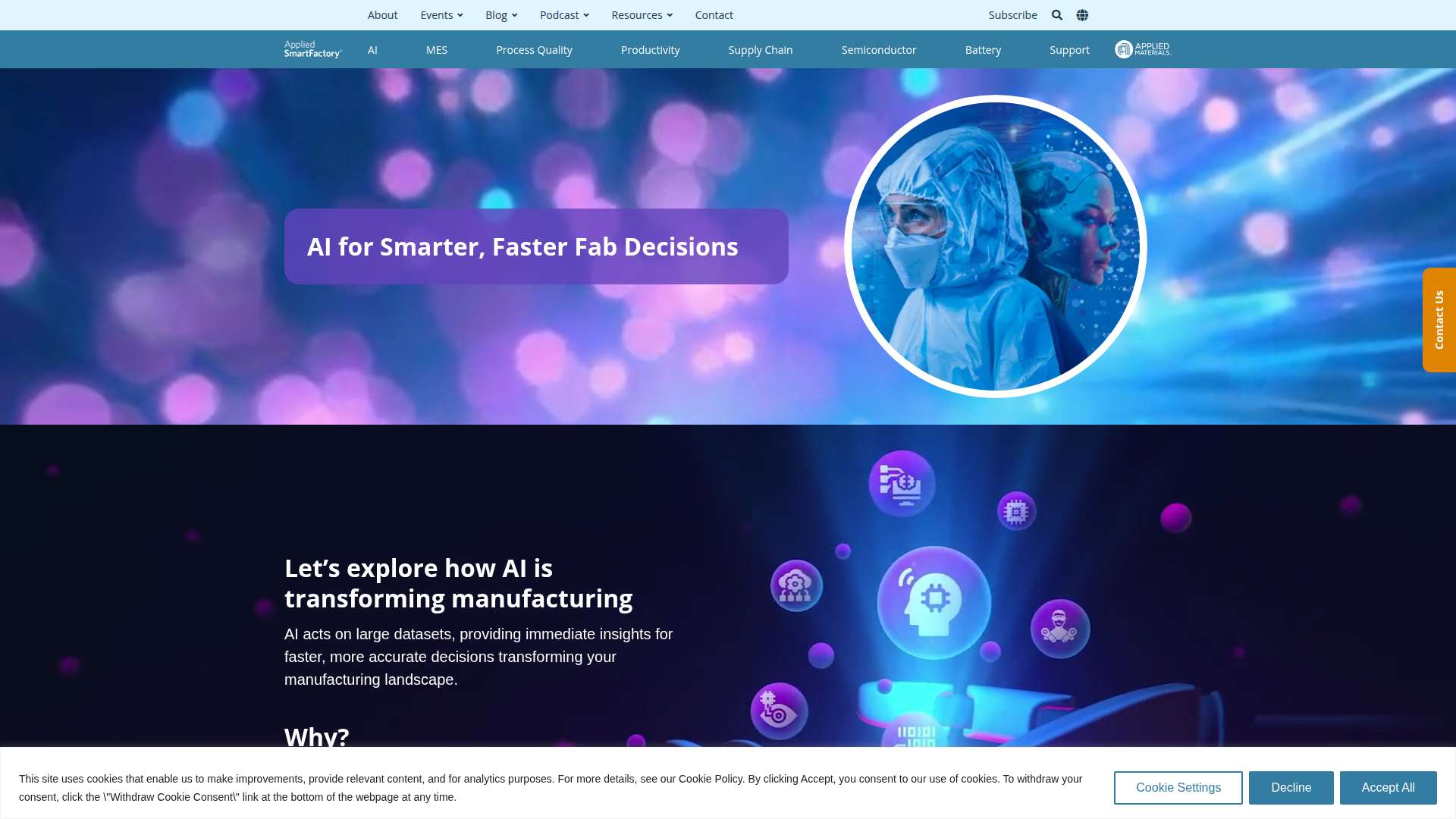Click the eye with gear bubble icon
Image resolution: width=1456 pixels, height=819 pixels.
[779, 711]
